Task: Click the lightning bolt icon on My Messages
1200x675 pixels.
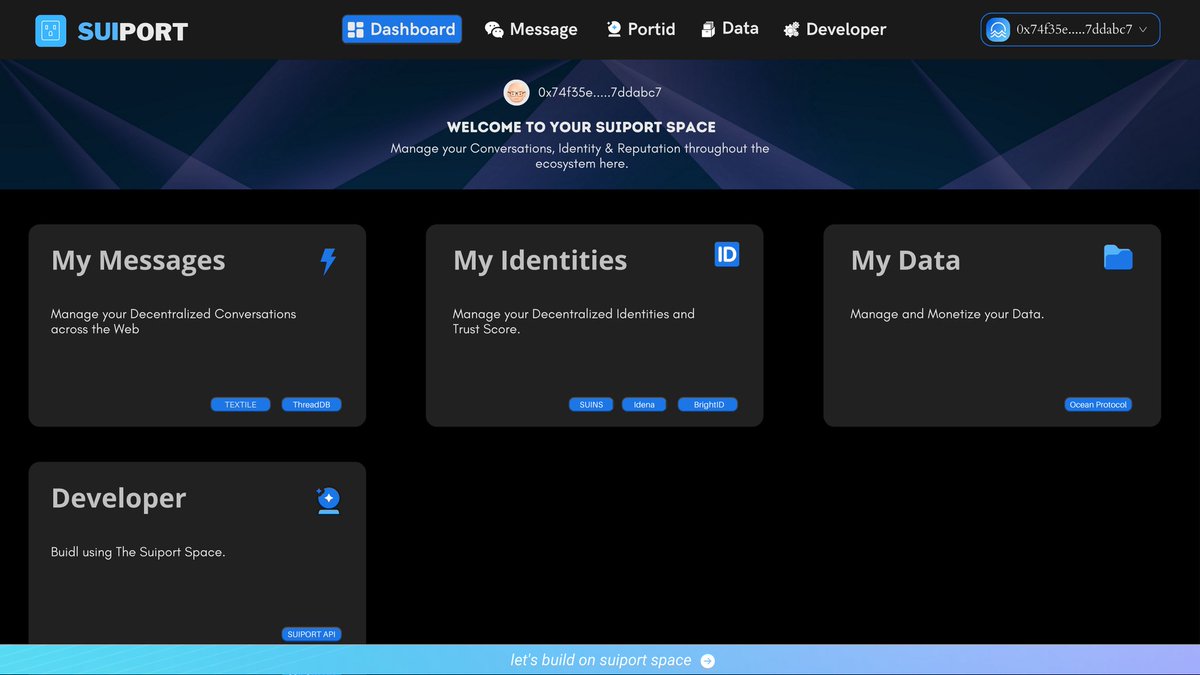Action: [x=327, y=261]
